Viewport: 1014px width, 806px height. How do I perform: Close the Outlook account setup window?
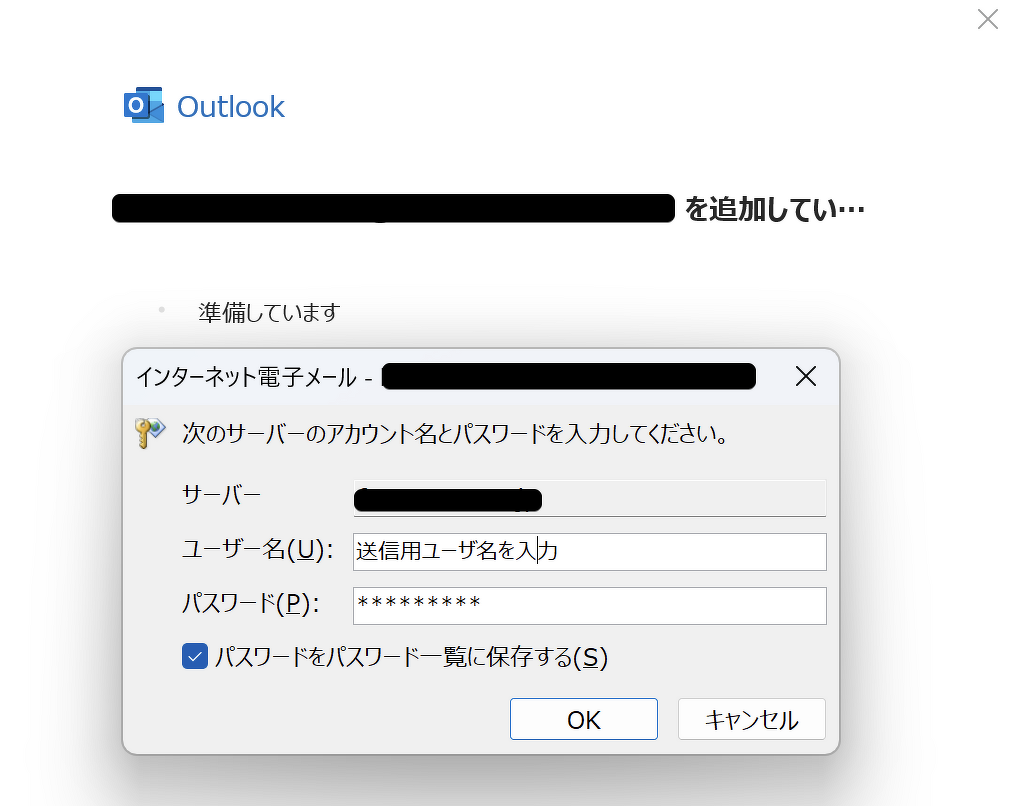coord(987,19)
